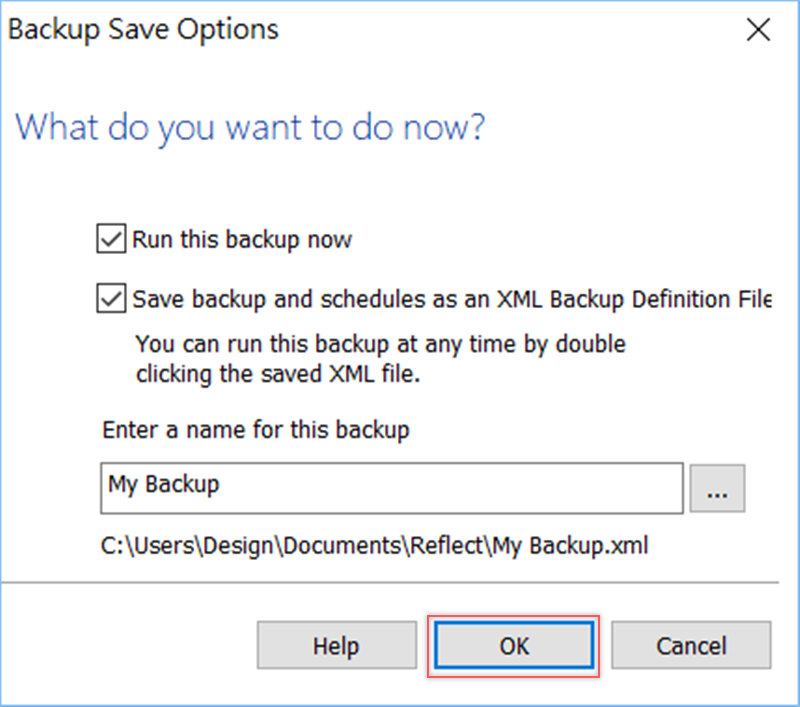800x707 pixels.
Task: Toggle the Run this backup now checkbox
Action: (109, 240)
